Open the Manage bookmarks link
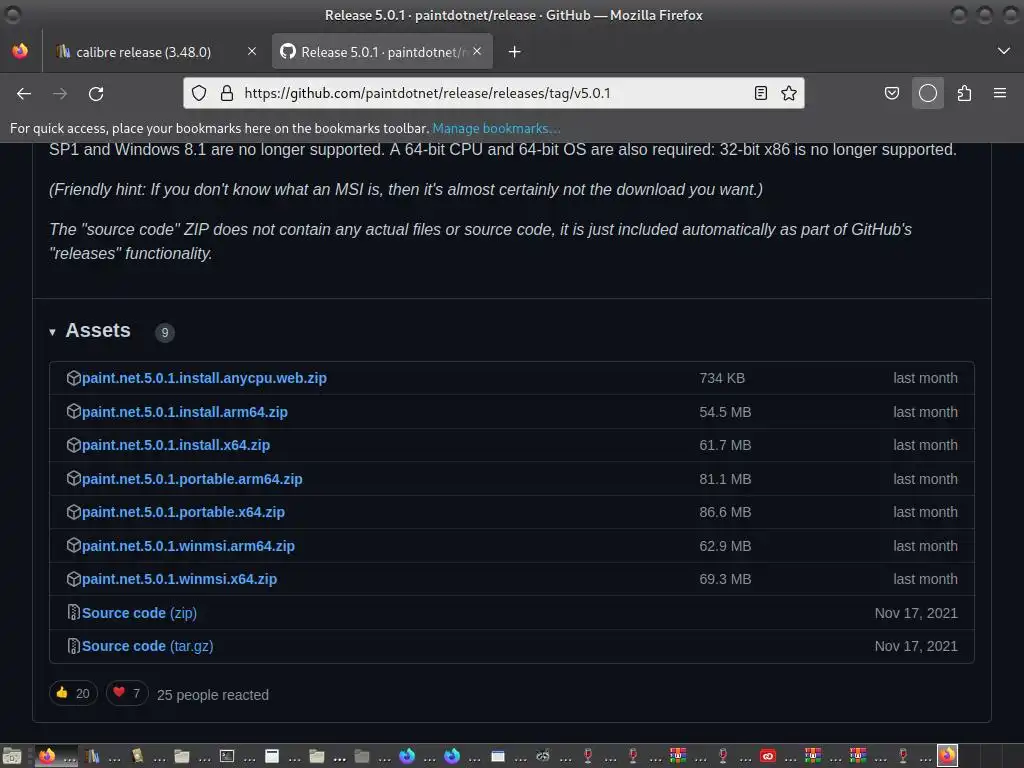Viewport: 1024px width, 768px height. coord(496,129)
